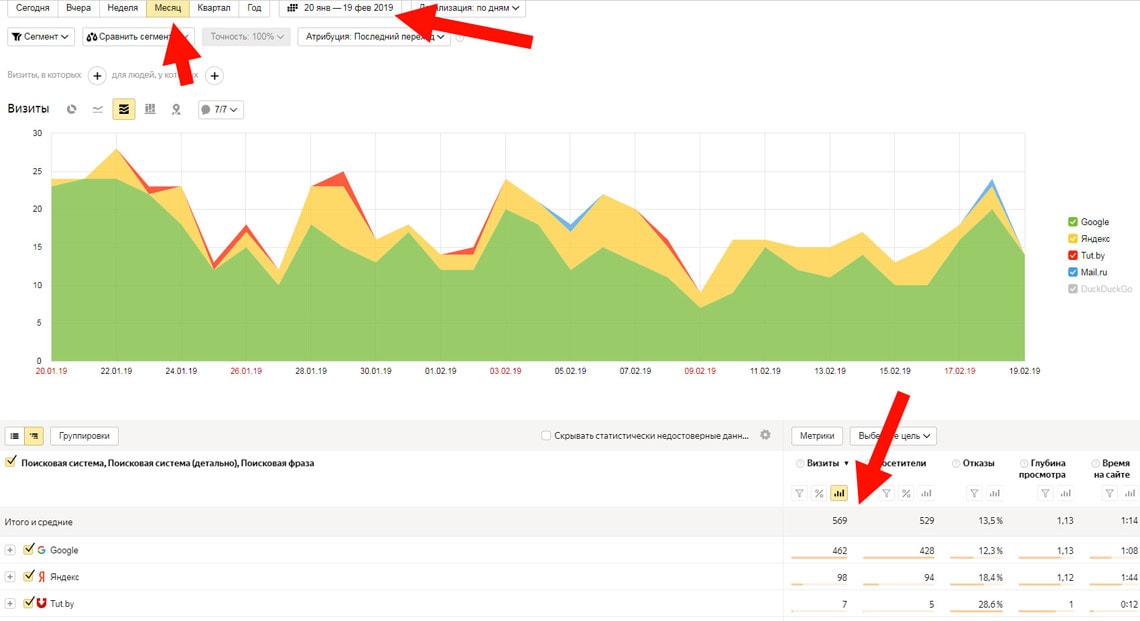
Task: Click Google green legend swatch
Action: click(1073, 222)
